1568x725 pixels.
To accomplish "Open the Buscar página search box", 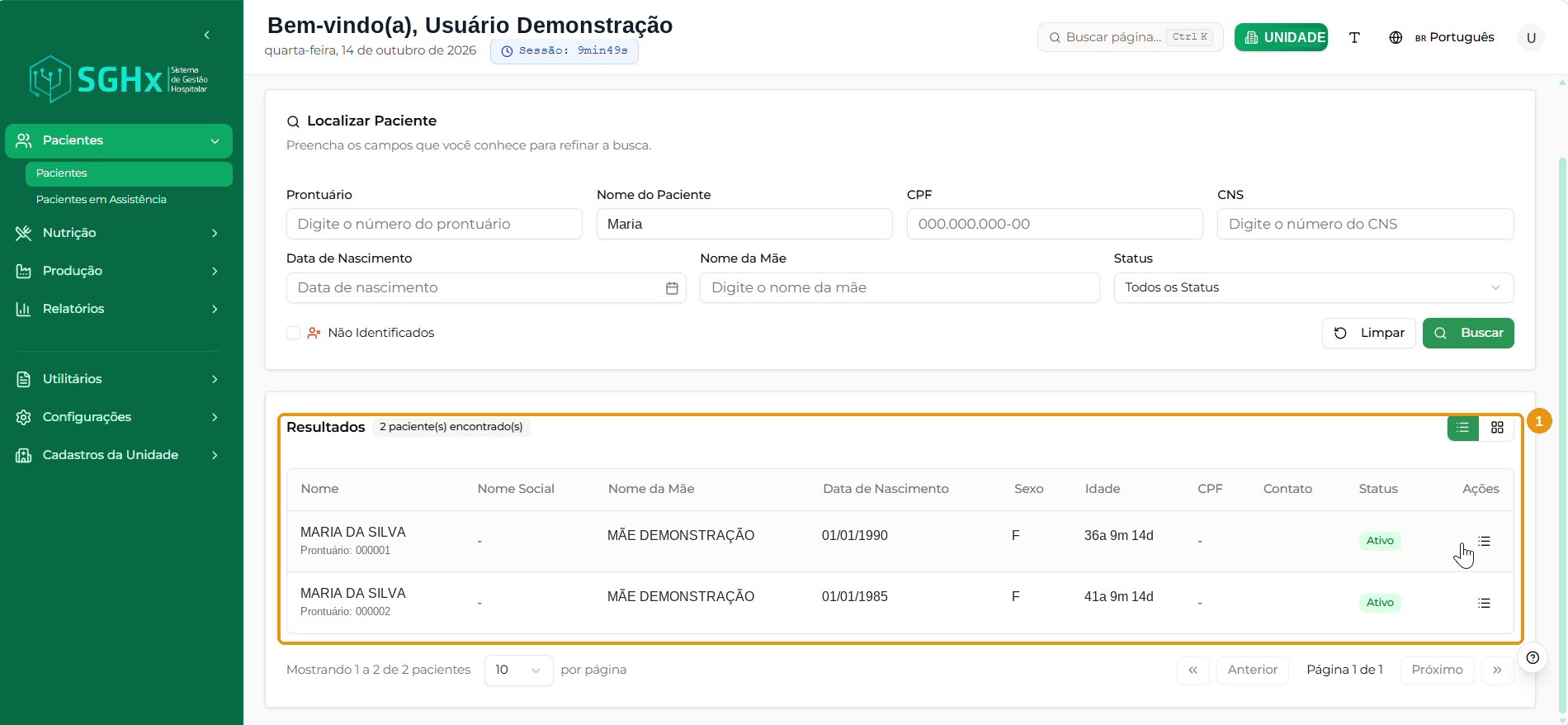I will click(1131, 37).
